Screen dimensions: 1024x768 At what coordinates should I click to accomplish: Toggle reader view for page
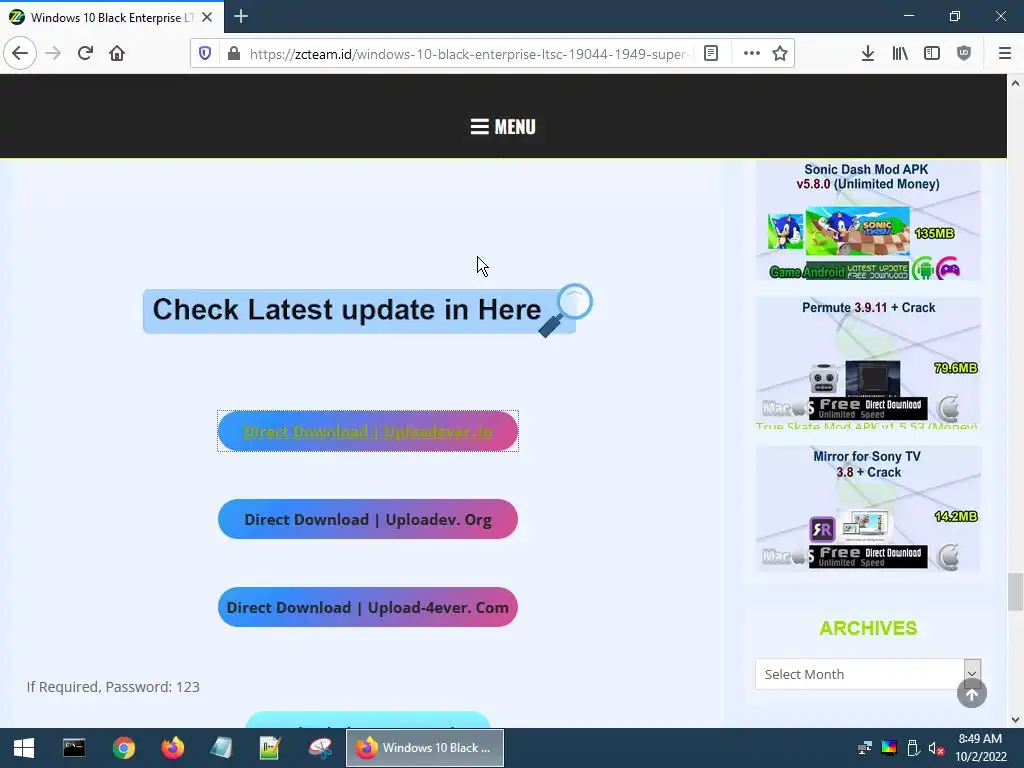(x=711, y=54)
